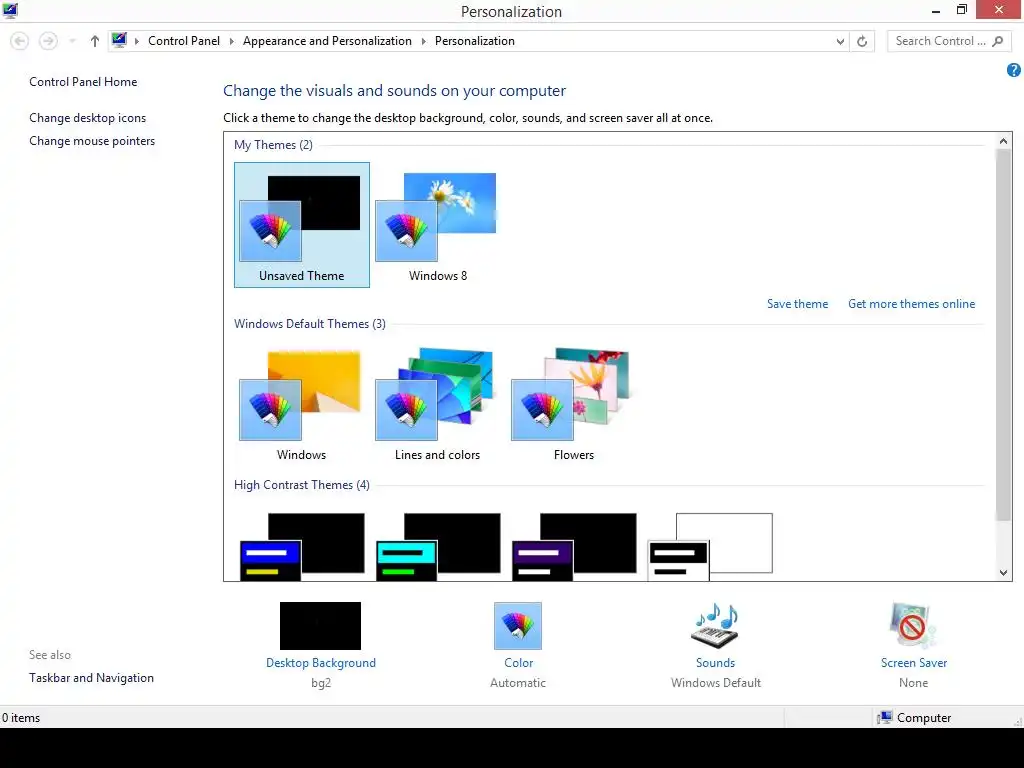Restore down the Personalization window
1024x768 pixels.
[x=962, y=10]
